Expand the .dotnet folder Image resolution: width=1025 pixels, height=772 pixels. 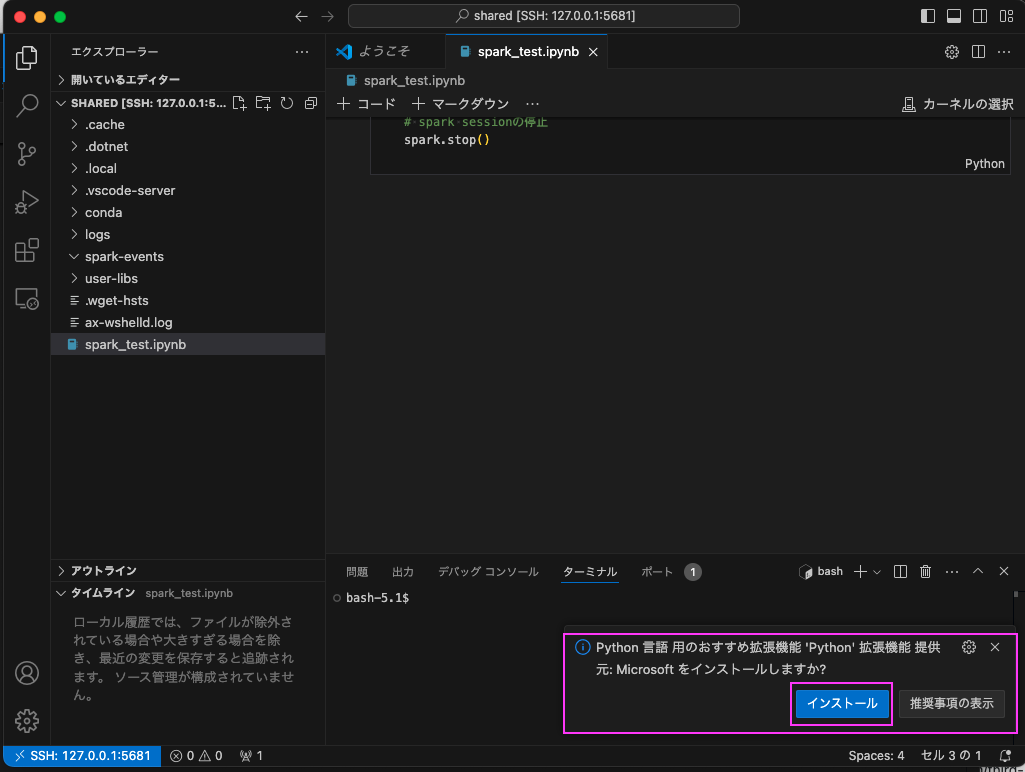pos(188,146)
